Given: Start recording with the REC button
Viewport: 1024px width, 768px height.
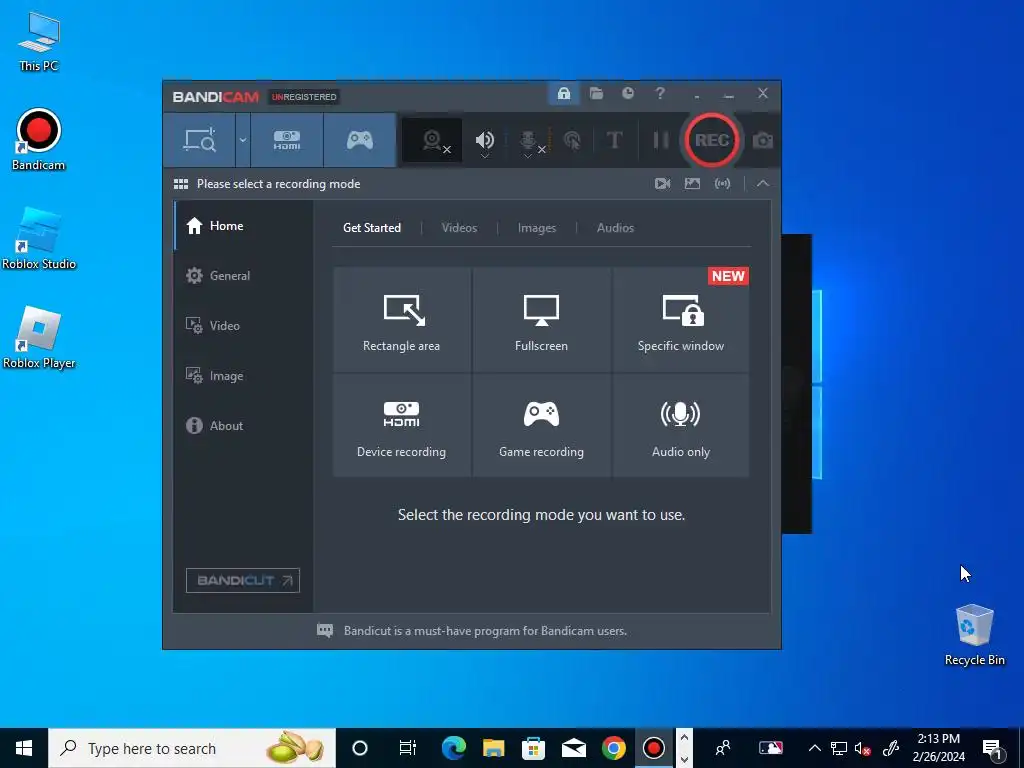Looking at the screenshot, I should (712, 140).
